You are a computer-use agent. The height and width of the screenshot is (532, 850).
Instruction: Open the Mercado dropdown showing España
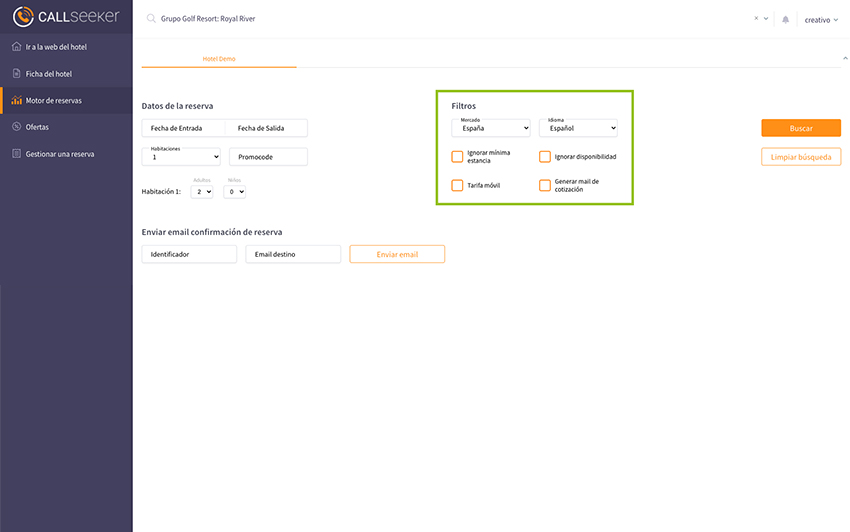[x=491, y=128]
